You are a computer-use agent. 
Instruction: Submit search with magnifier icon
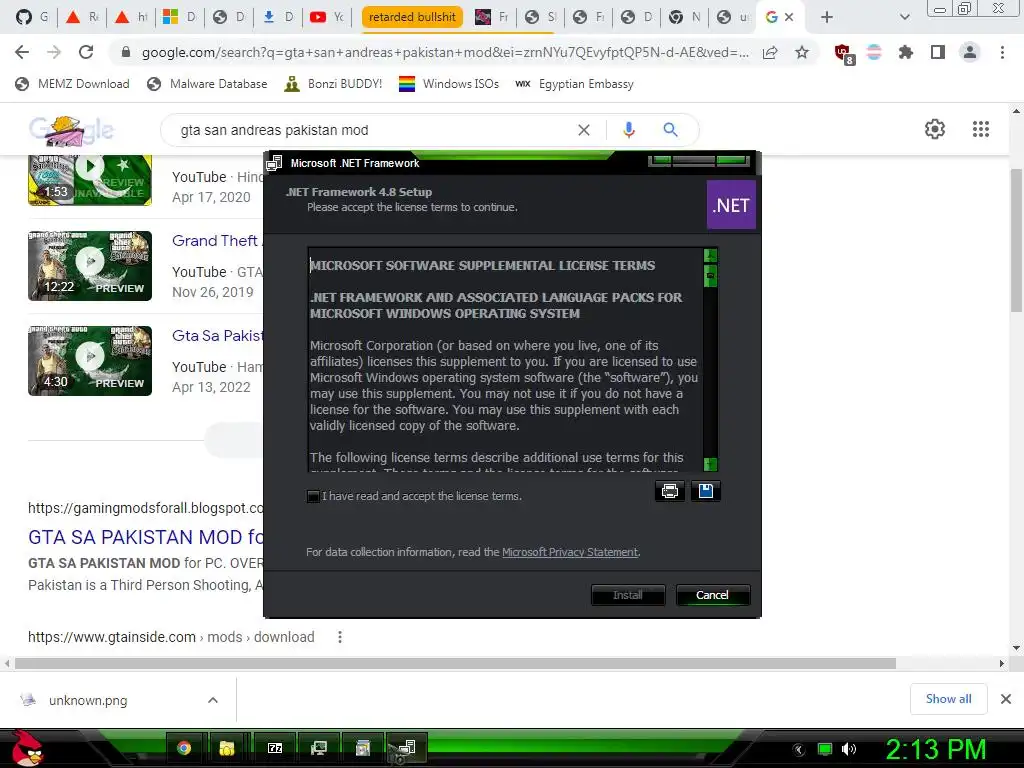pos(670,130)
